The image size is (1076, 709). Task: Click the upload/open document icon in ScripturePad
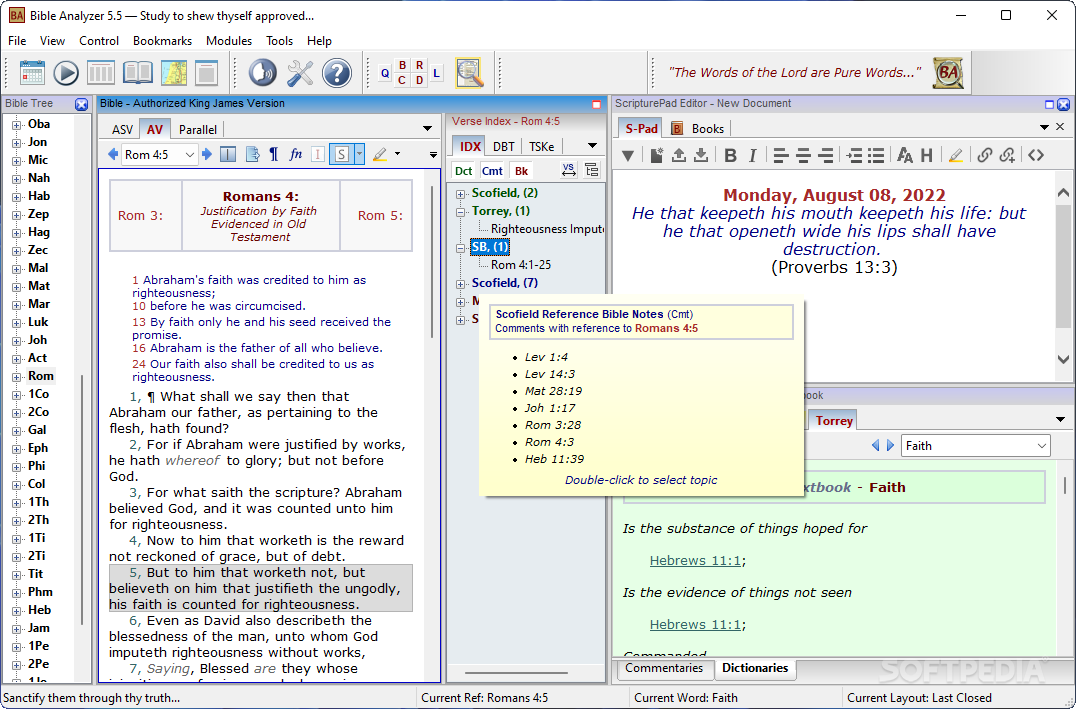679,156
